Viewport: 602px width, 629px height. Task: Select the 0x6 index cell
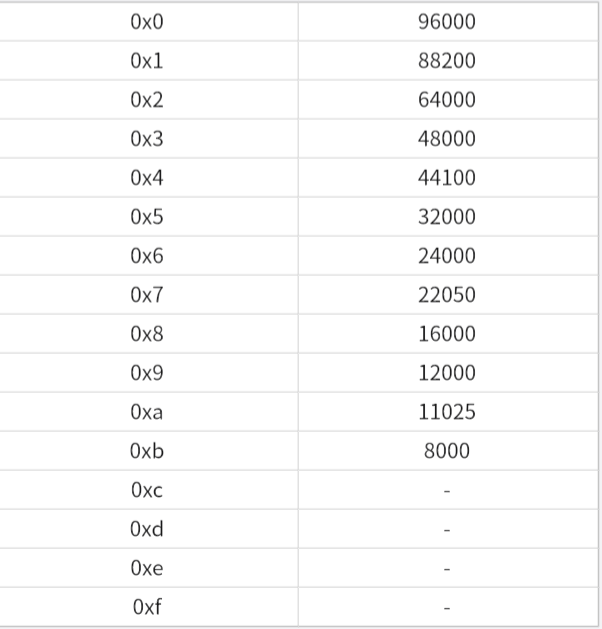click(146, 256)
